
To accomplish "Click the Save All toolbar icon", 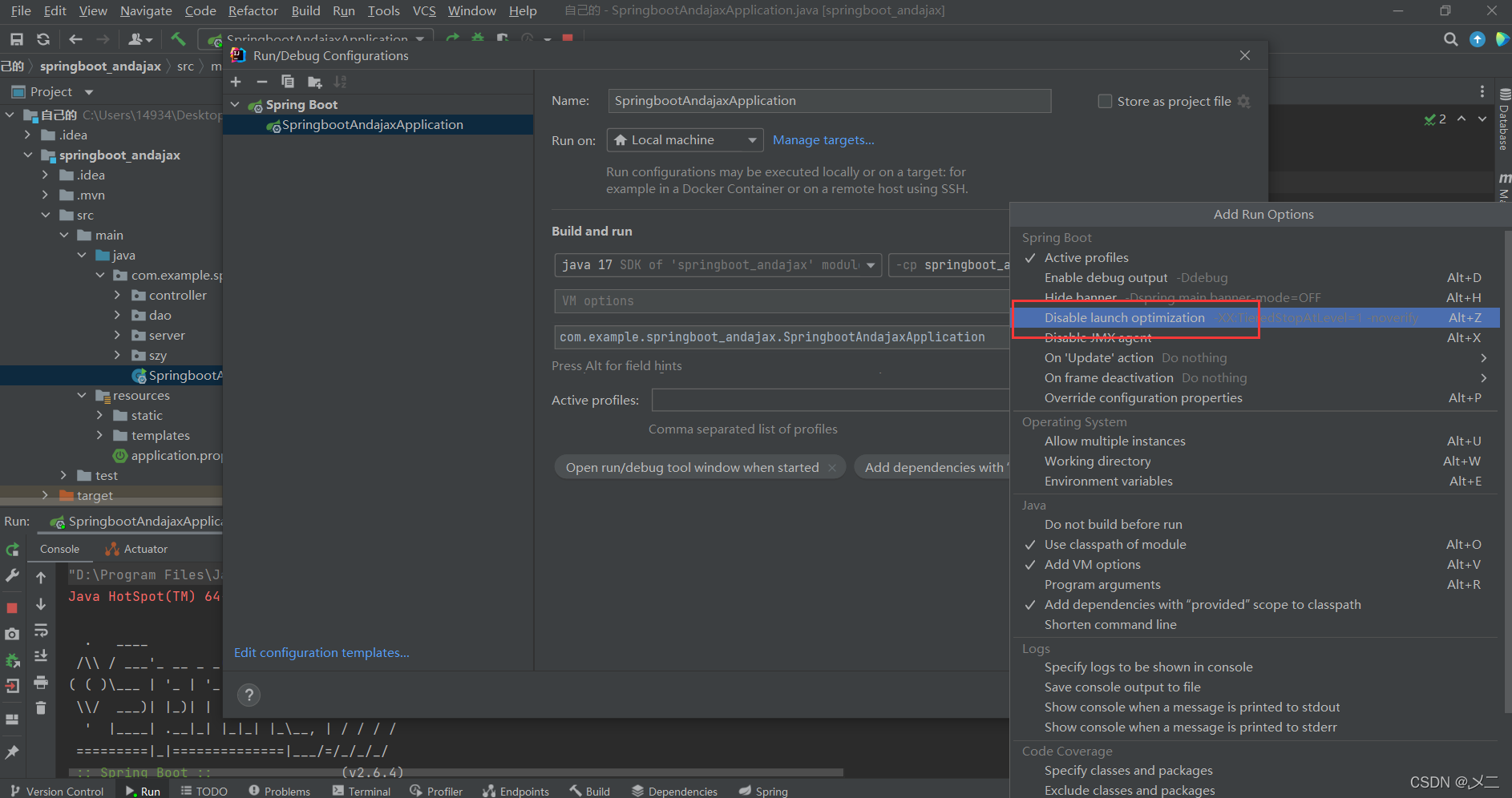I will pyautogui.click(x=17, y=39).
